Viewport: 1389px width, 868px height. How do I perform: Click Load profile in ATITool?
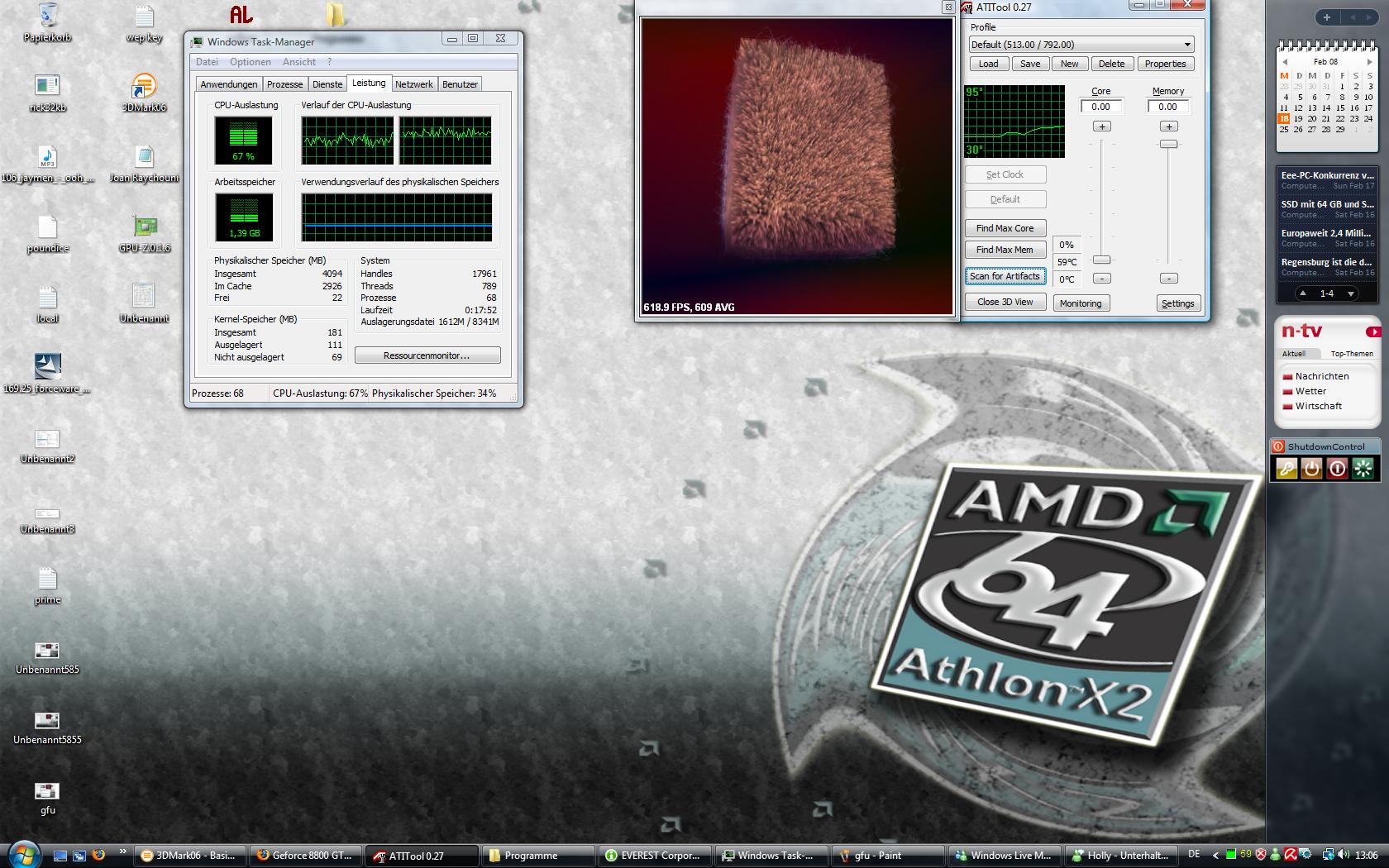(x=989, y=64)
